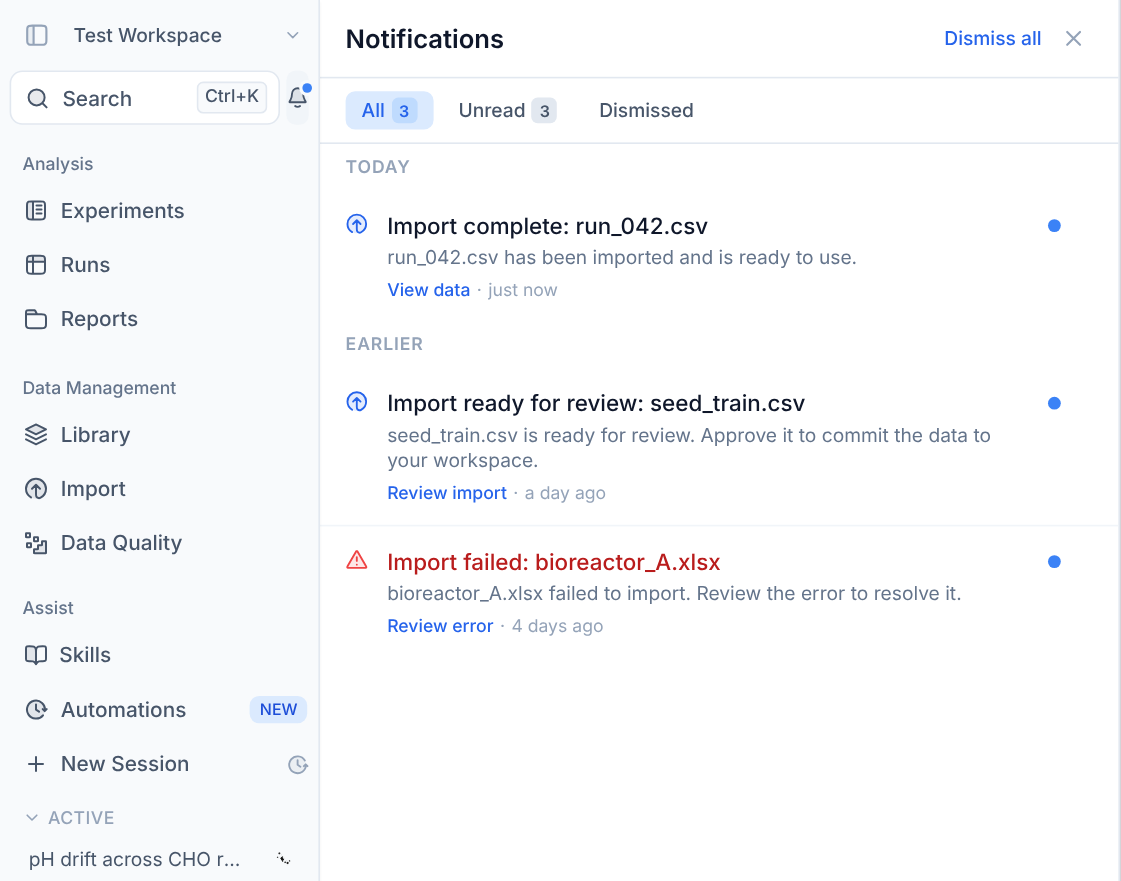The height and width of the screenshot is (881, 1121).
Task: Select the All notifications tab
Action: [x=389, y=110]
